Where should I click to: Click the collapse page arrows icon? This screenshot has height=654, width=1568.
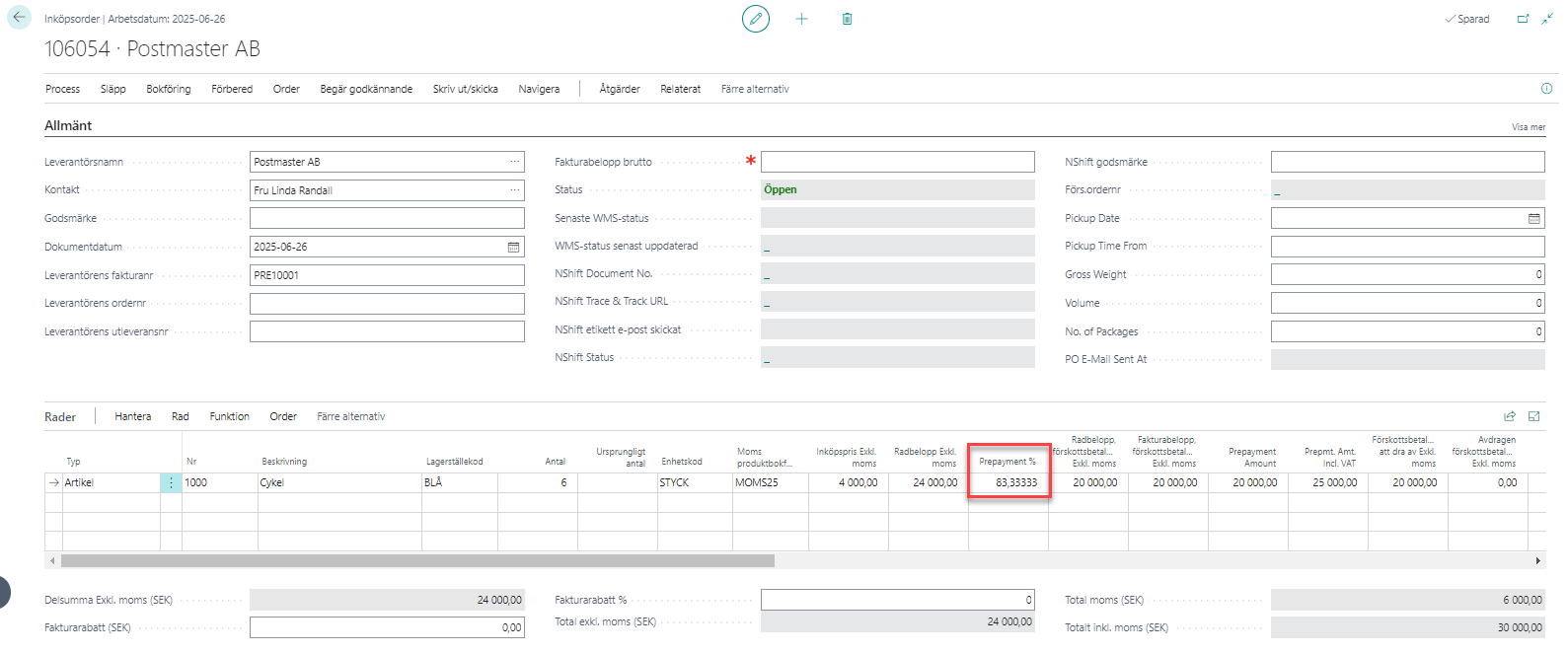(x=1546, y=19)
